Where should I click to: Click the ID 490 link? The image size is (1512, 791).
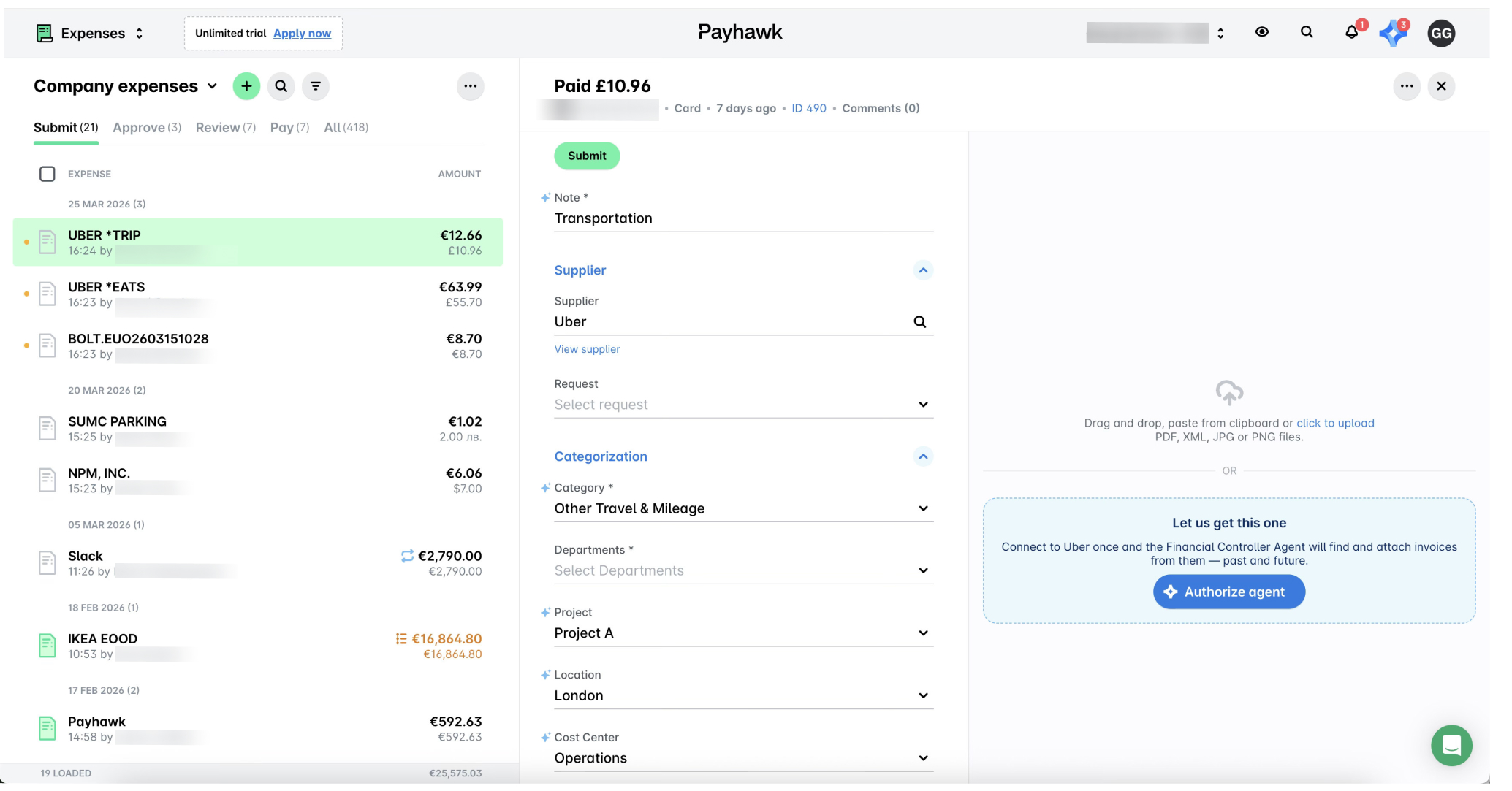tap(809, 108)
